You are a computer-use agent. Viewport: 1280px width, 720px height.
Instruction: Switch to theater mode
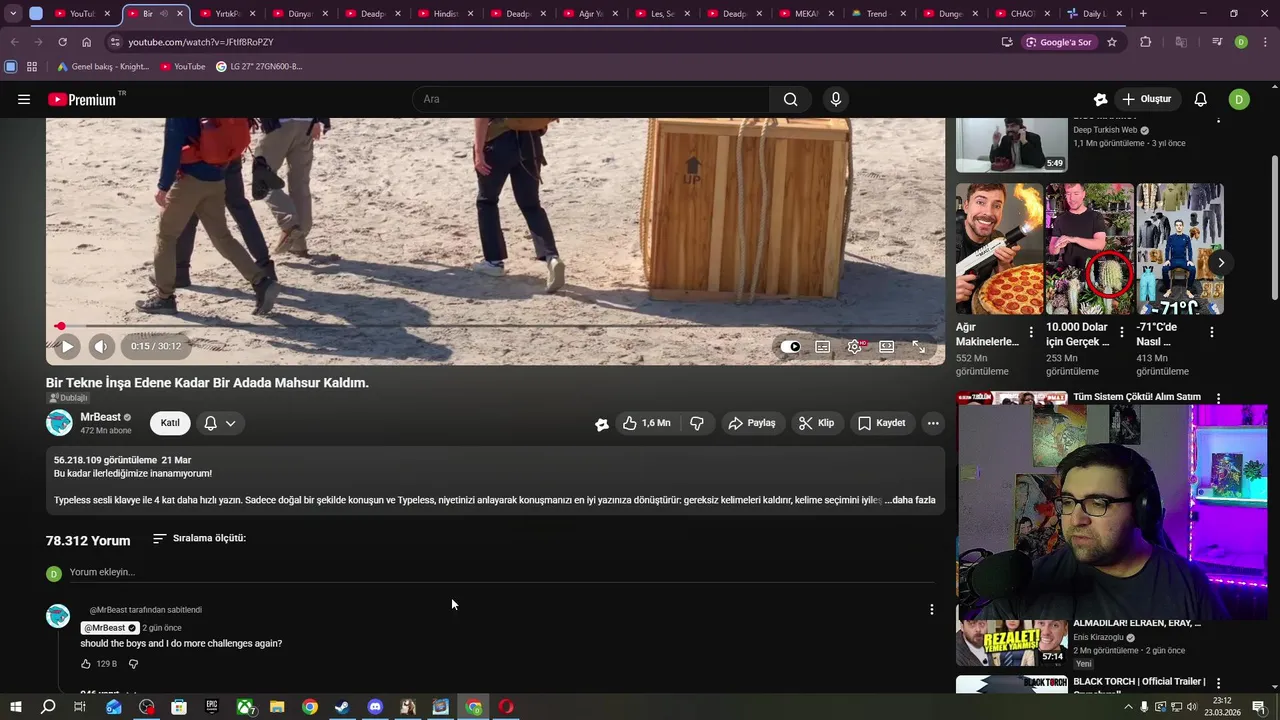pyautogui.click(x=886, y=347)
